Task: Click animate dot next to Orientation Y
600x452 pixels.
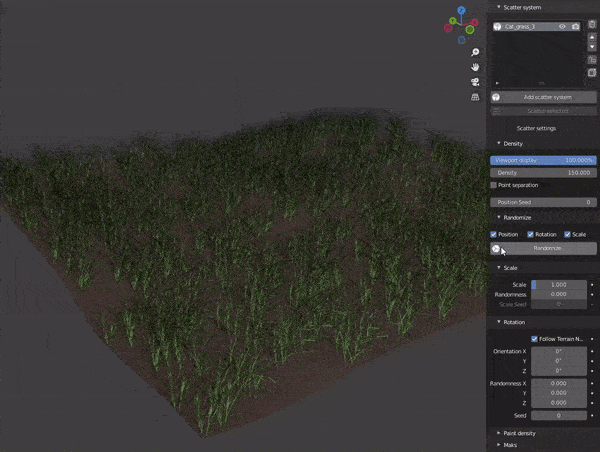Action: point(592,361)
